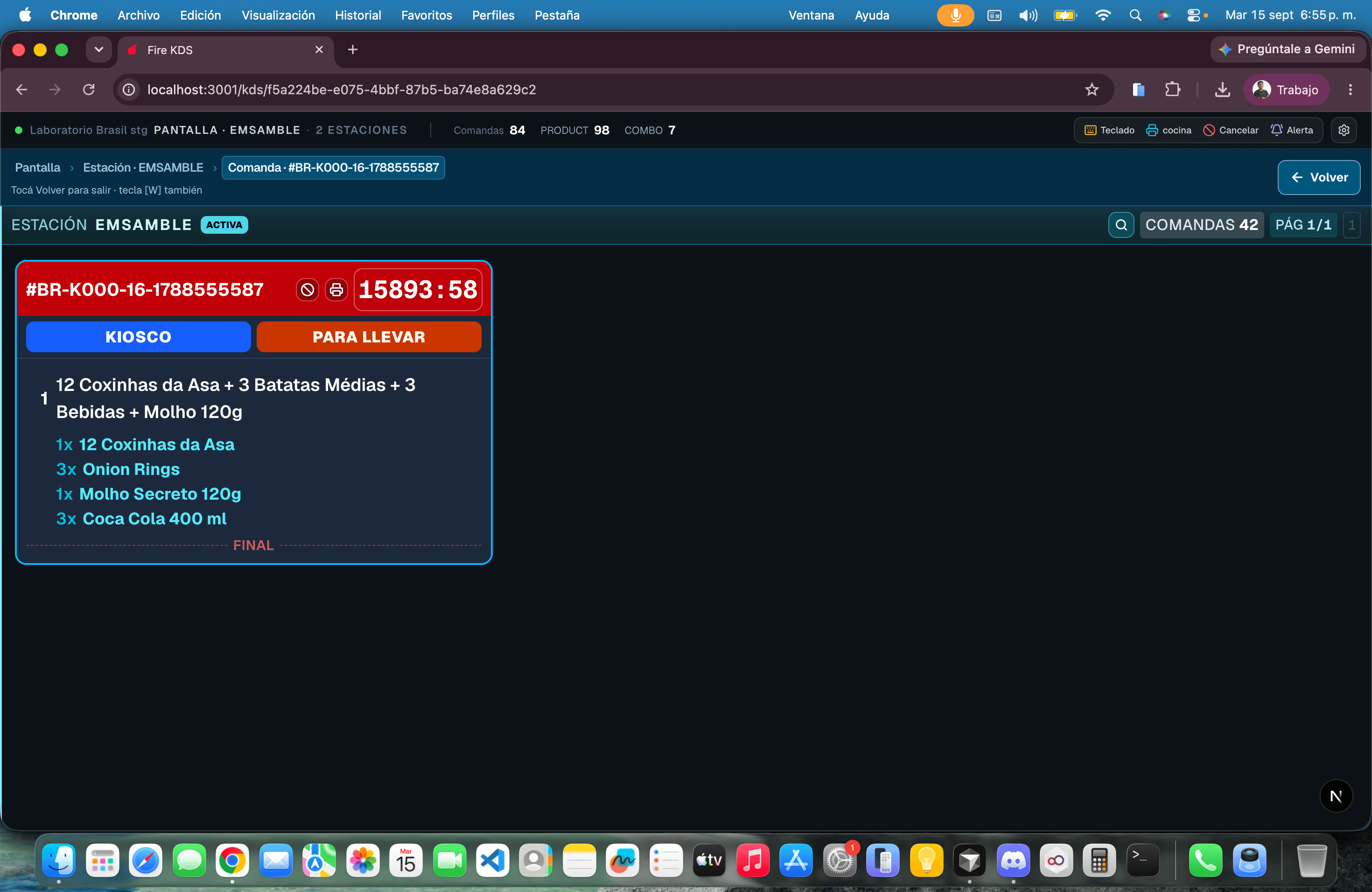Bookmark this page with the star icon
The height and width of the screenshot is (892, 1372).
point(1091,89)
